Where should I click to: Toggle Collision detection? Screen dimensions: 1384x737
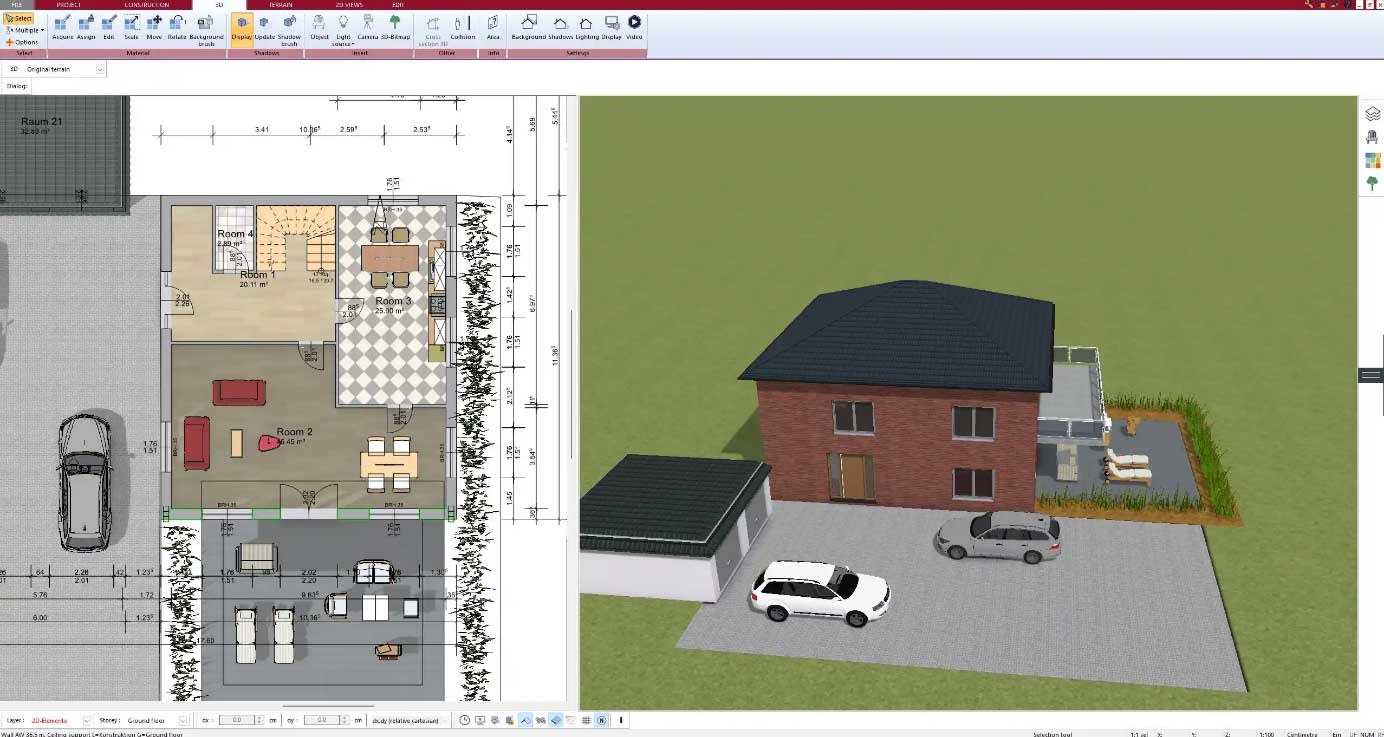[462, 26]
